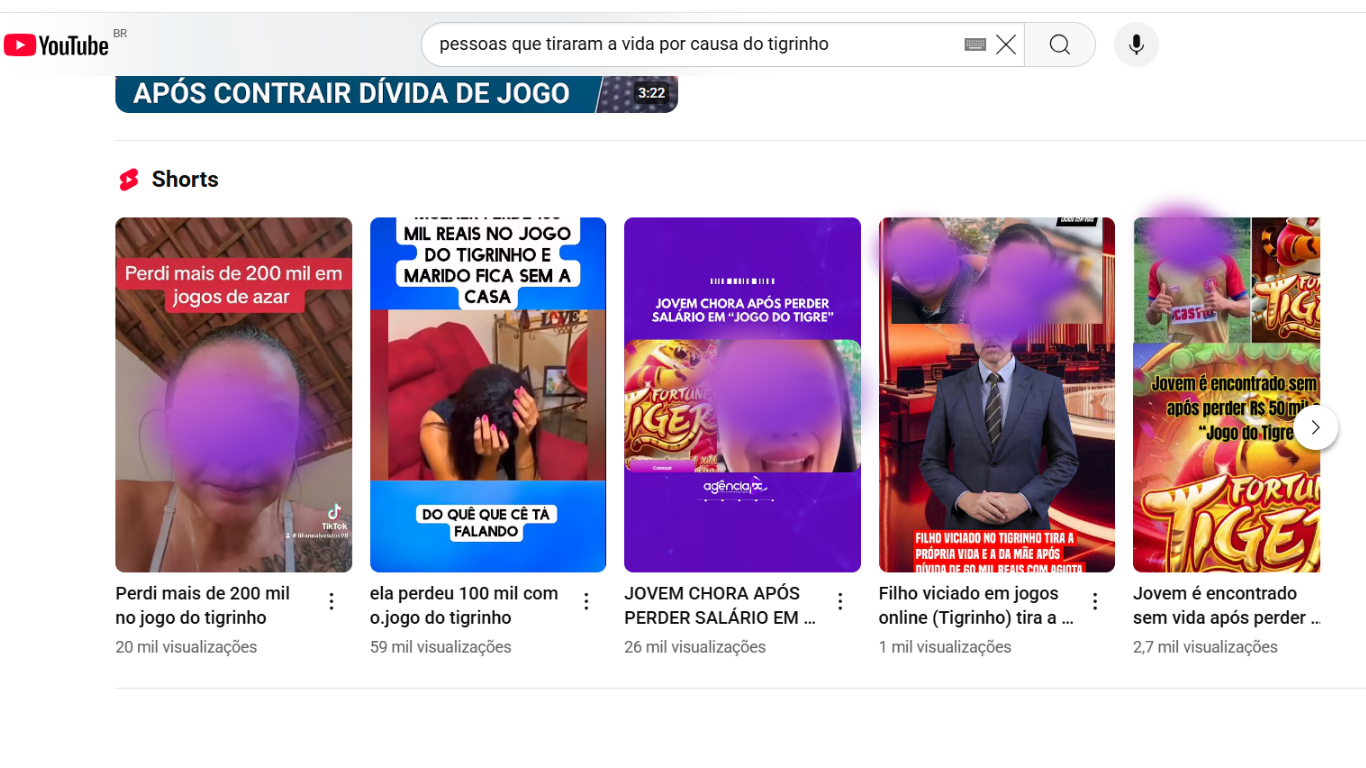
Task: Click '26 mil visualizações' view count
Action: point(695,647)
